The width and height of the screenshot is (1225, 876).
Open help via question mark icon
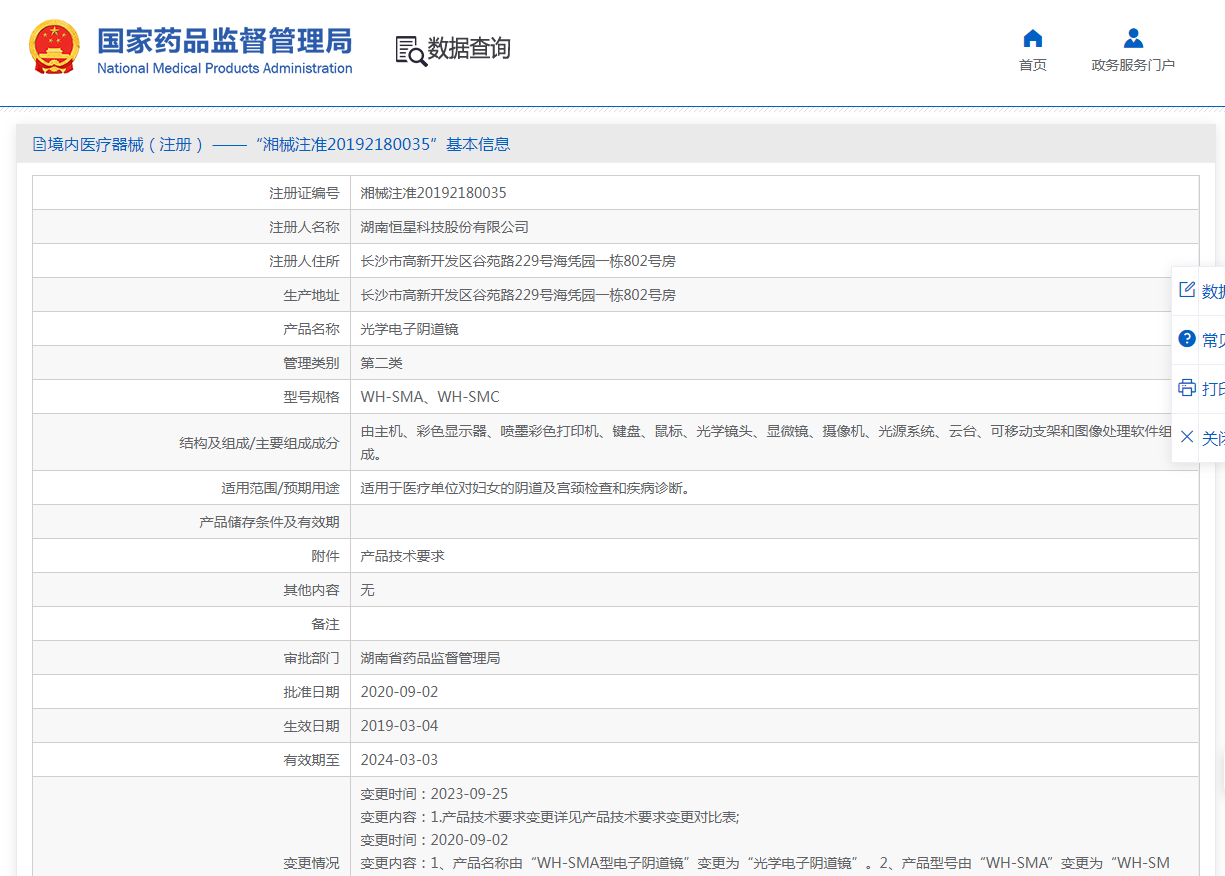coord(1187,339)
